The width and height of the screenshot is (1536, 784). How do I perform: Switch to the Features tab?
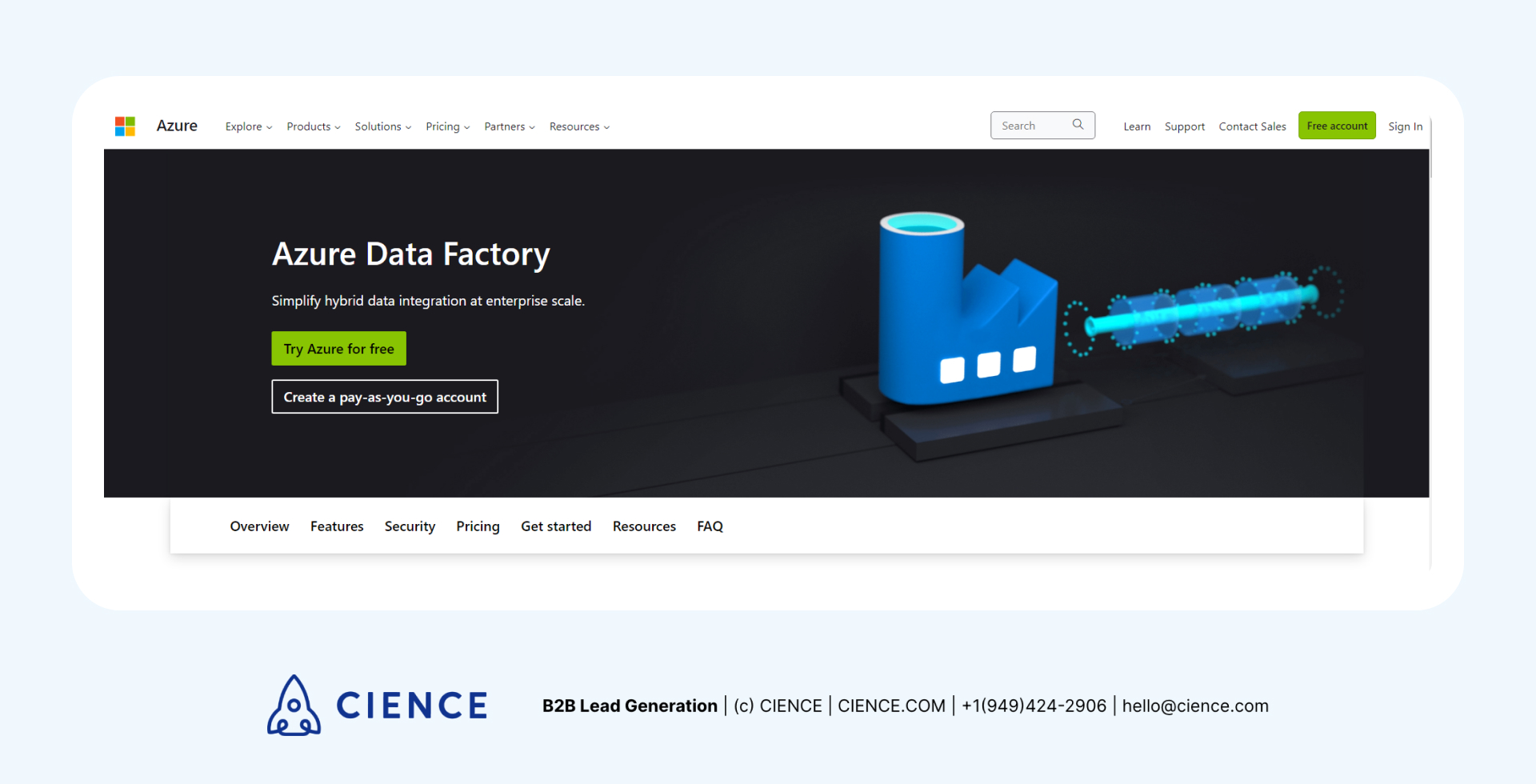pyautogui.click(x=337, y=526)
